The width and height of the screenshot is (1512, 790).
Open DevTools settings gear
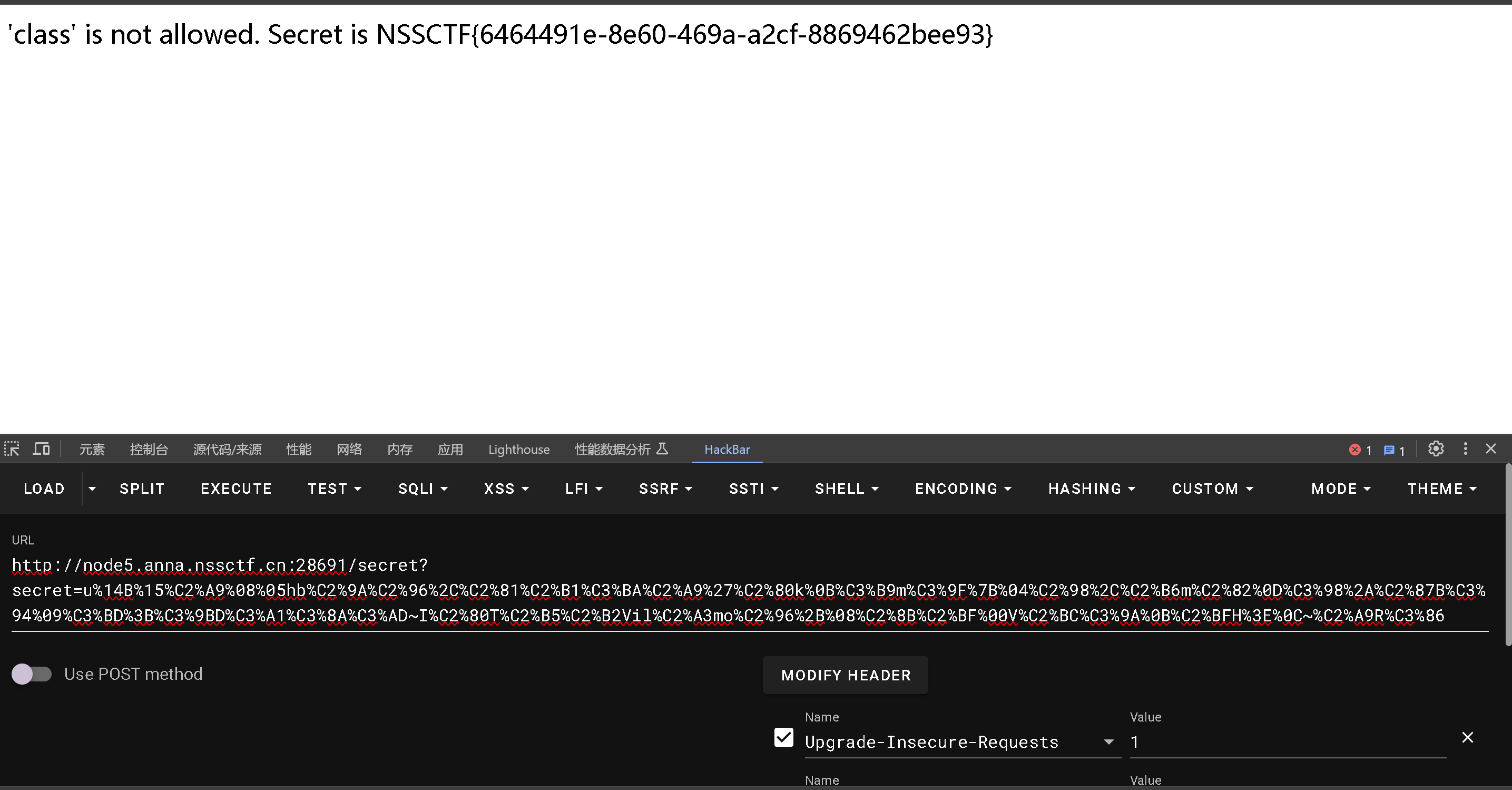[1436, 450]
